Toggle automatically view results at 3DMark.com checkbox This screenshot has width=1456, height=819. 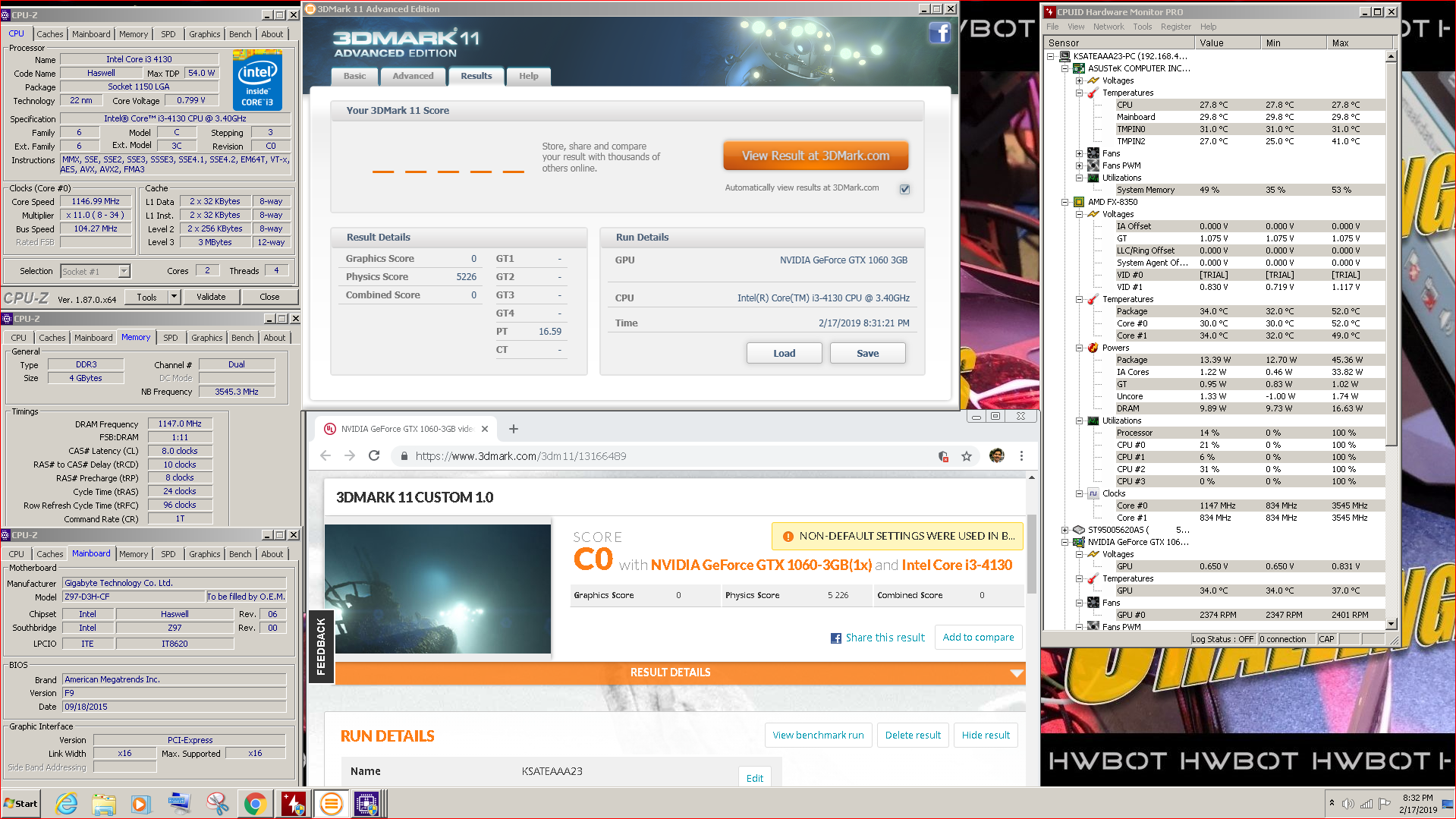pos(904,189)
